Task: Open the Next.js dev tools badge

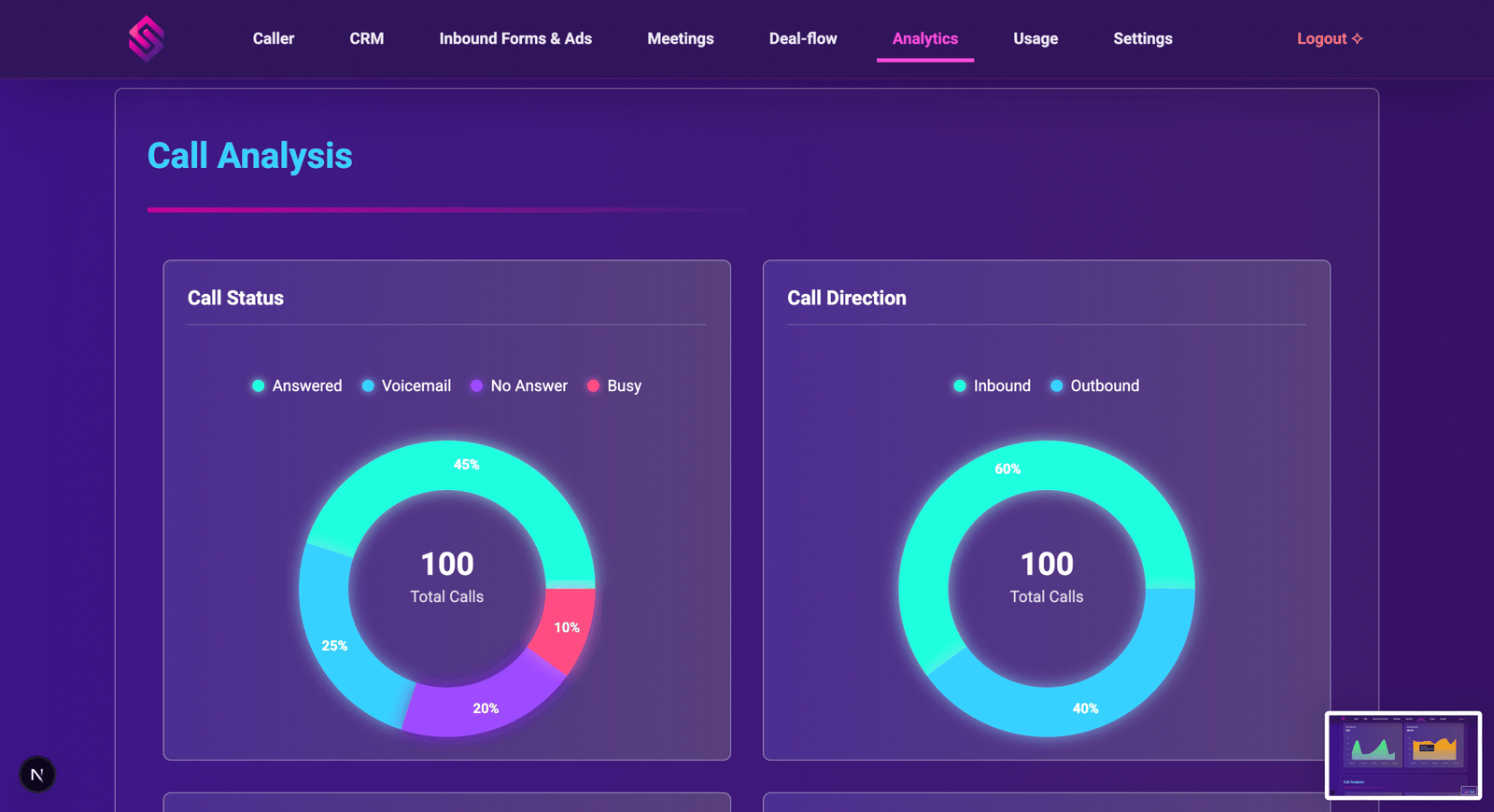Action: coord(37,775)
